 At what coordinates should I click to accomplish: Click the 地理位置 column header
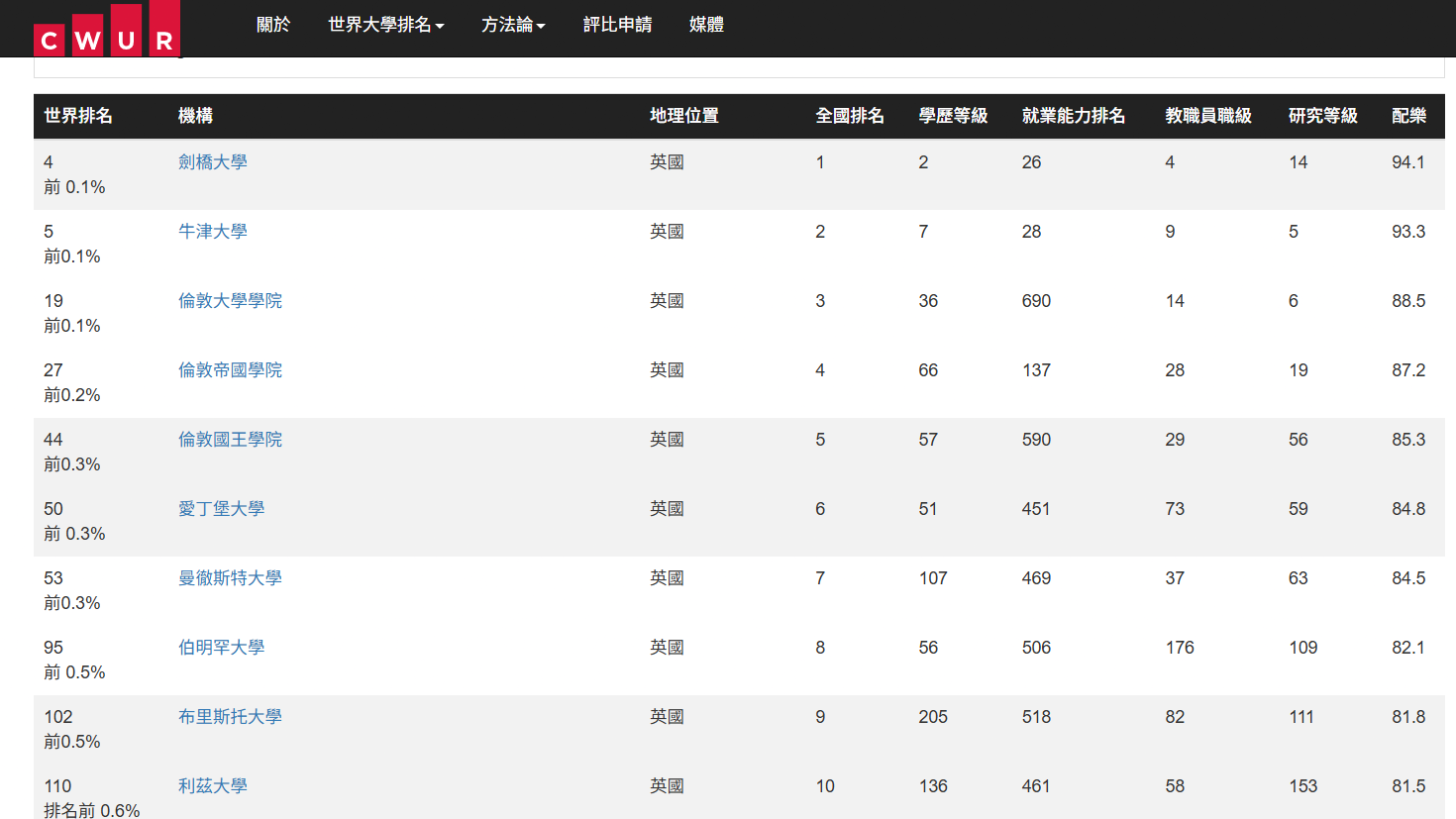pyautogui.click(x=684, y=116)
